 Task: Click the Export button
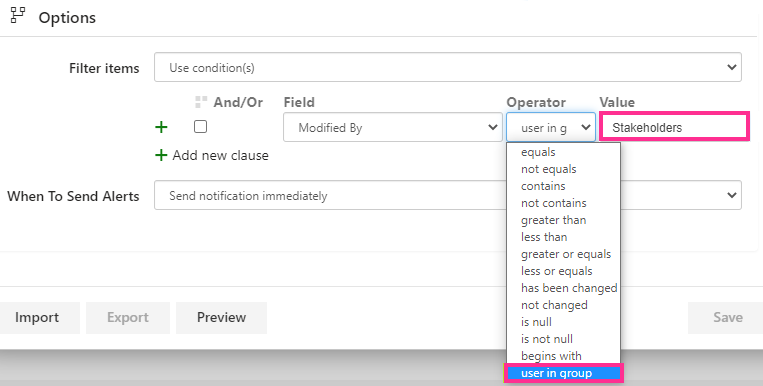[127, 317]
